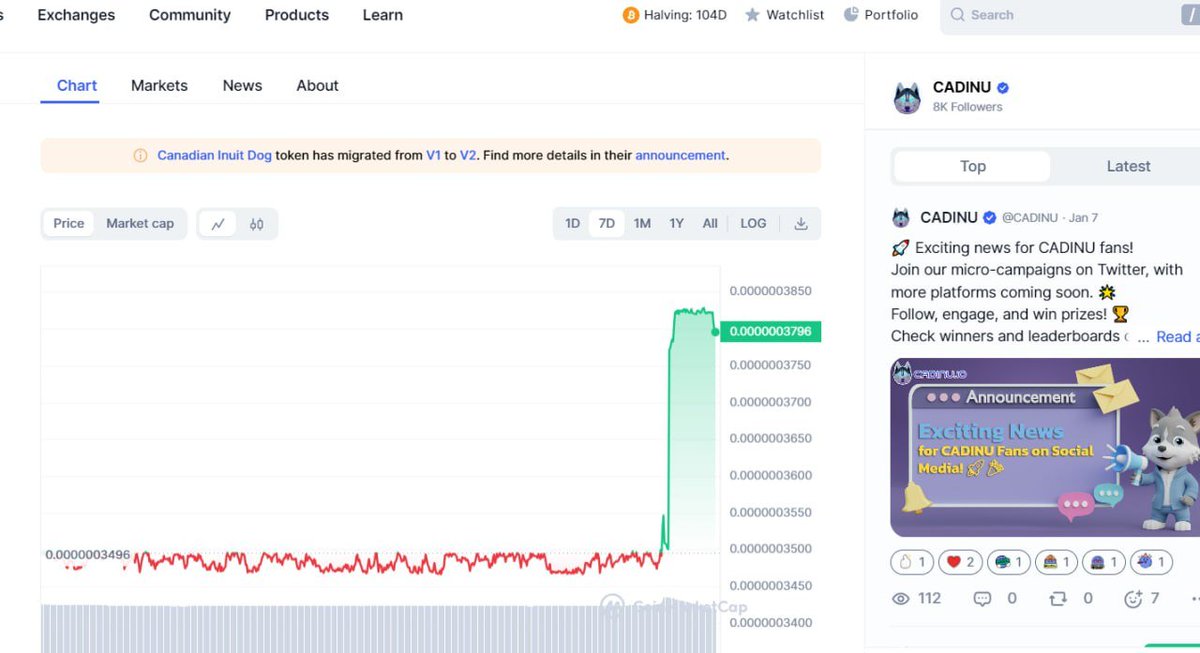Toggle LOG scale on chart
The height and width of the screenshot is (653, 1200).
point(753,223)
